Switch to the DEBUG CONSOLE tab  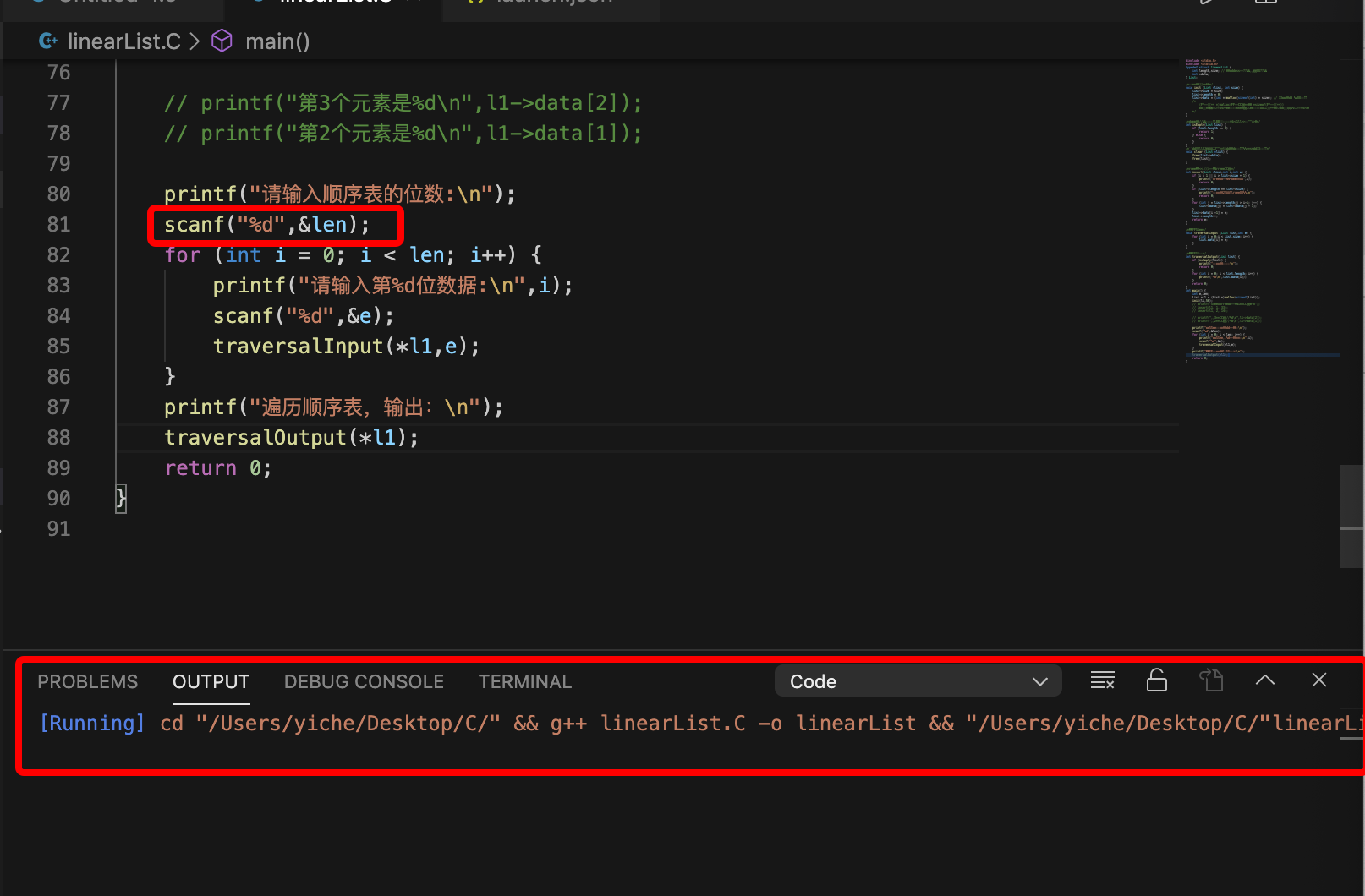(364, 681)
